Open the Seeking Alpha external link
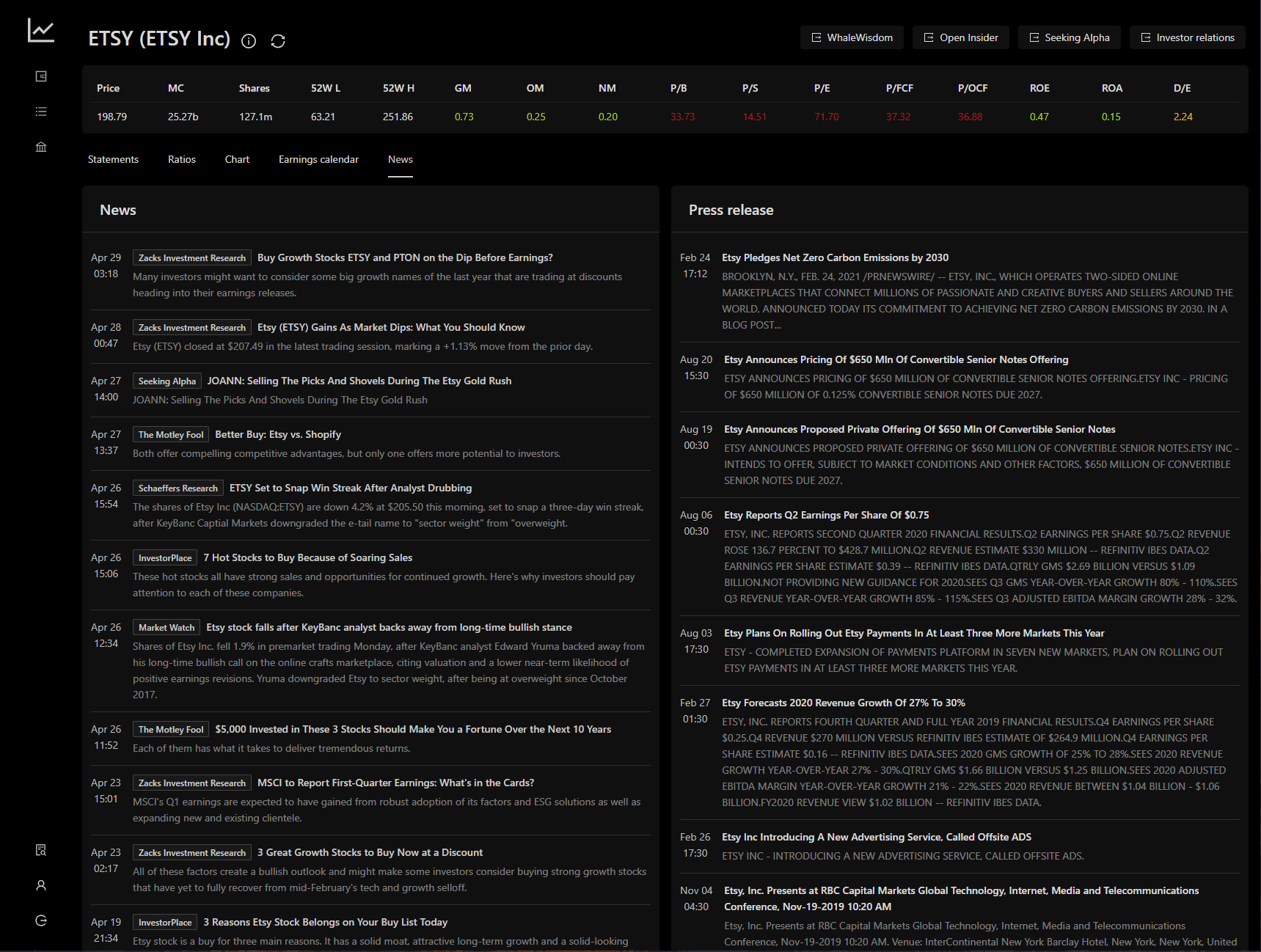Viewport: 1261px width, 952px height. [1070, 37]
